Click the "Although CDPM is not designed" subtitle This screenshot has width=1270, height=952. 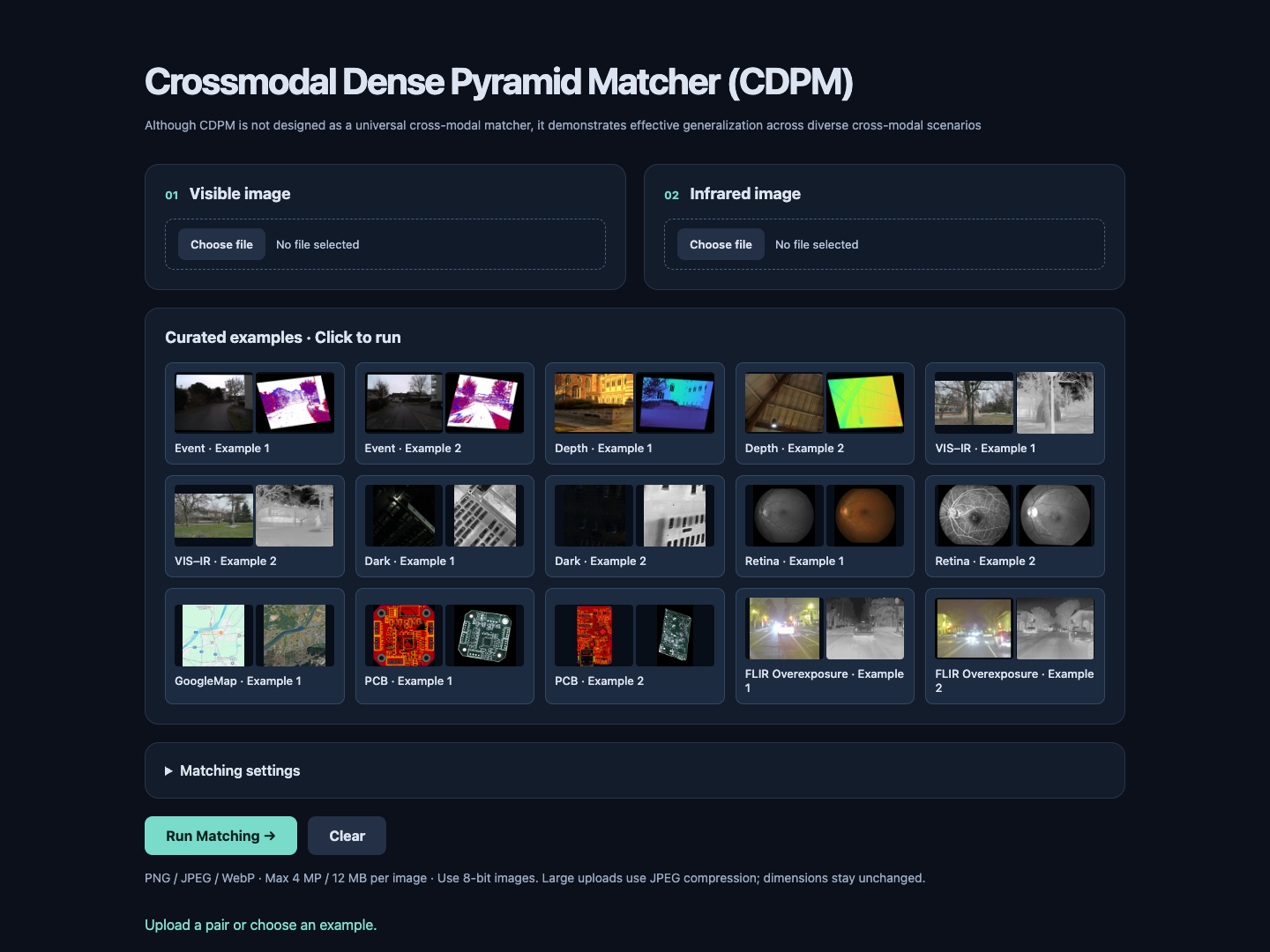(563, 125)
